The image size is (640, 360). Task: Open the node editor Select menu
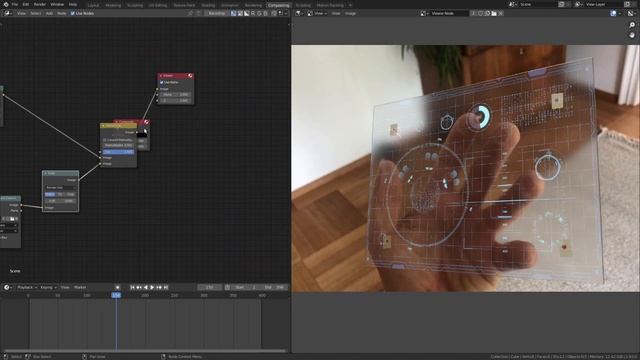pyautogui.click(x=36, y=13)
